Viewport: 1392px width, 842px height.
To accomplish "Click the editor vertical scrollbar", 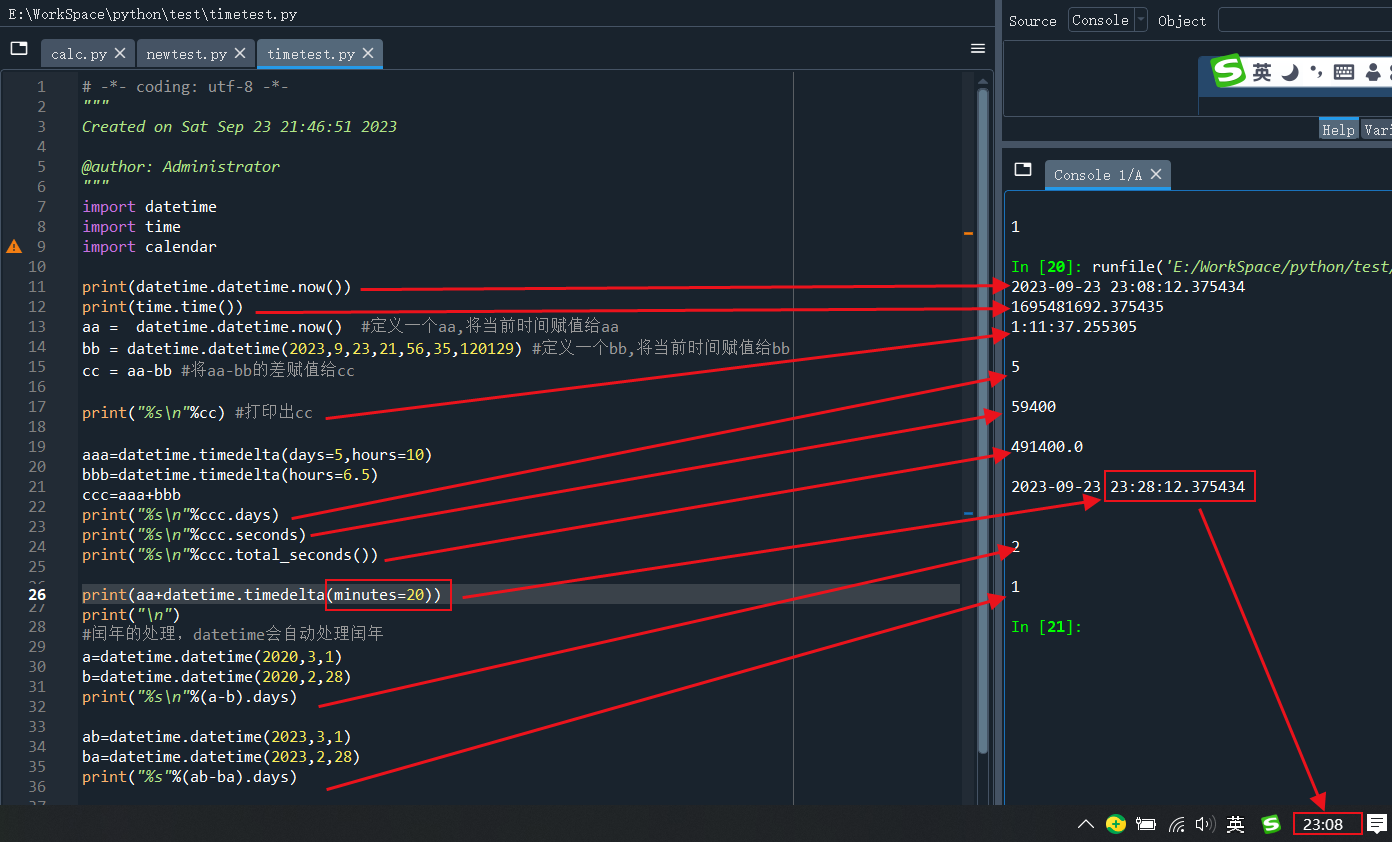I will click(983, 420).
